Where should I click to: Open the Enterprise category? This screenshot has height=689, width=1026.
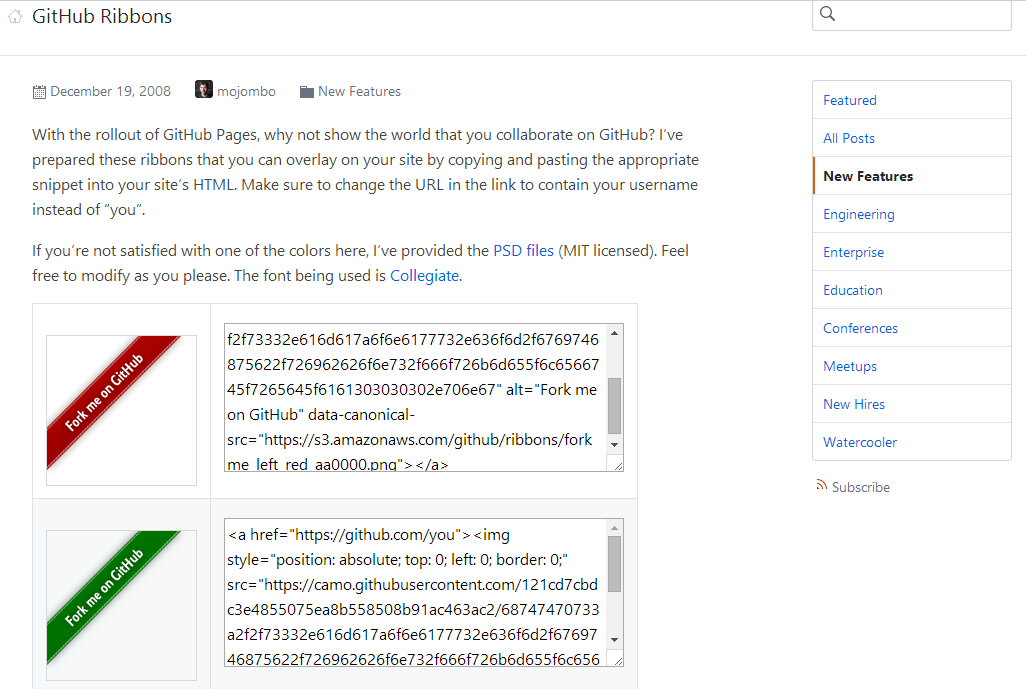click(x=911, y=252)
